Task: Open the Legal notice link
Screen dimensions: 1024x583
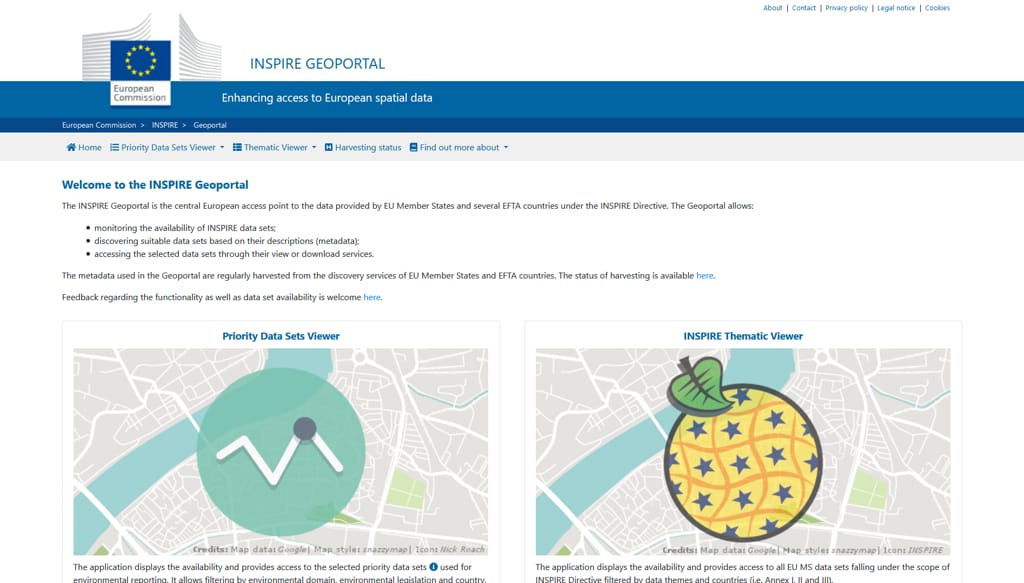Action: point(896,8)
